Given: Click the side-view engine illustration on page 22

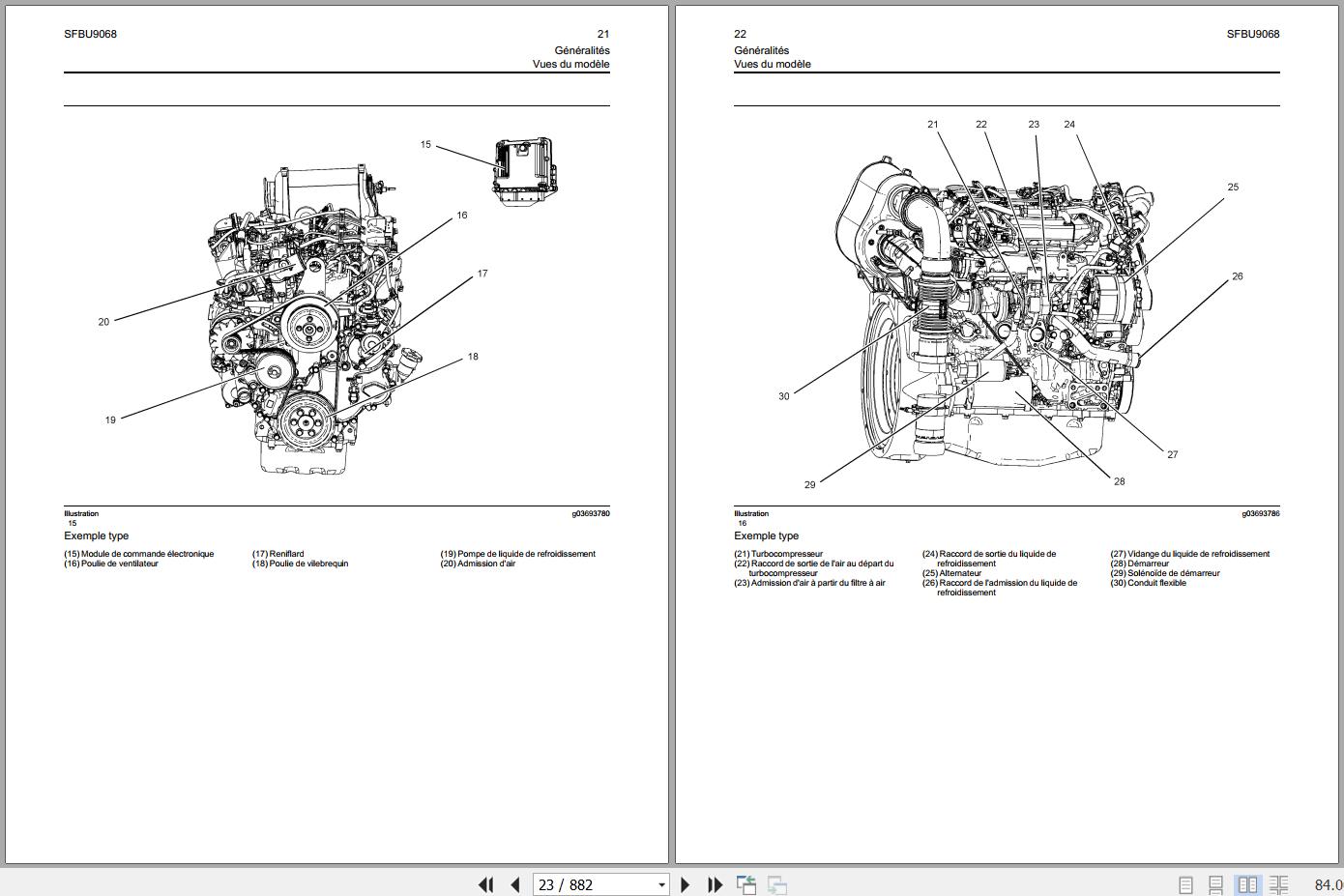Looking at the screenshot, I should click(x=996, y=309).
